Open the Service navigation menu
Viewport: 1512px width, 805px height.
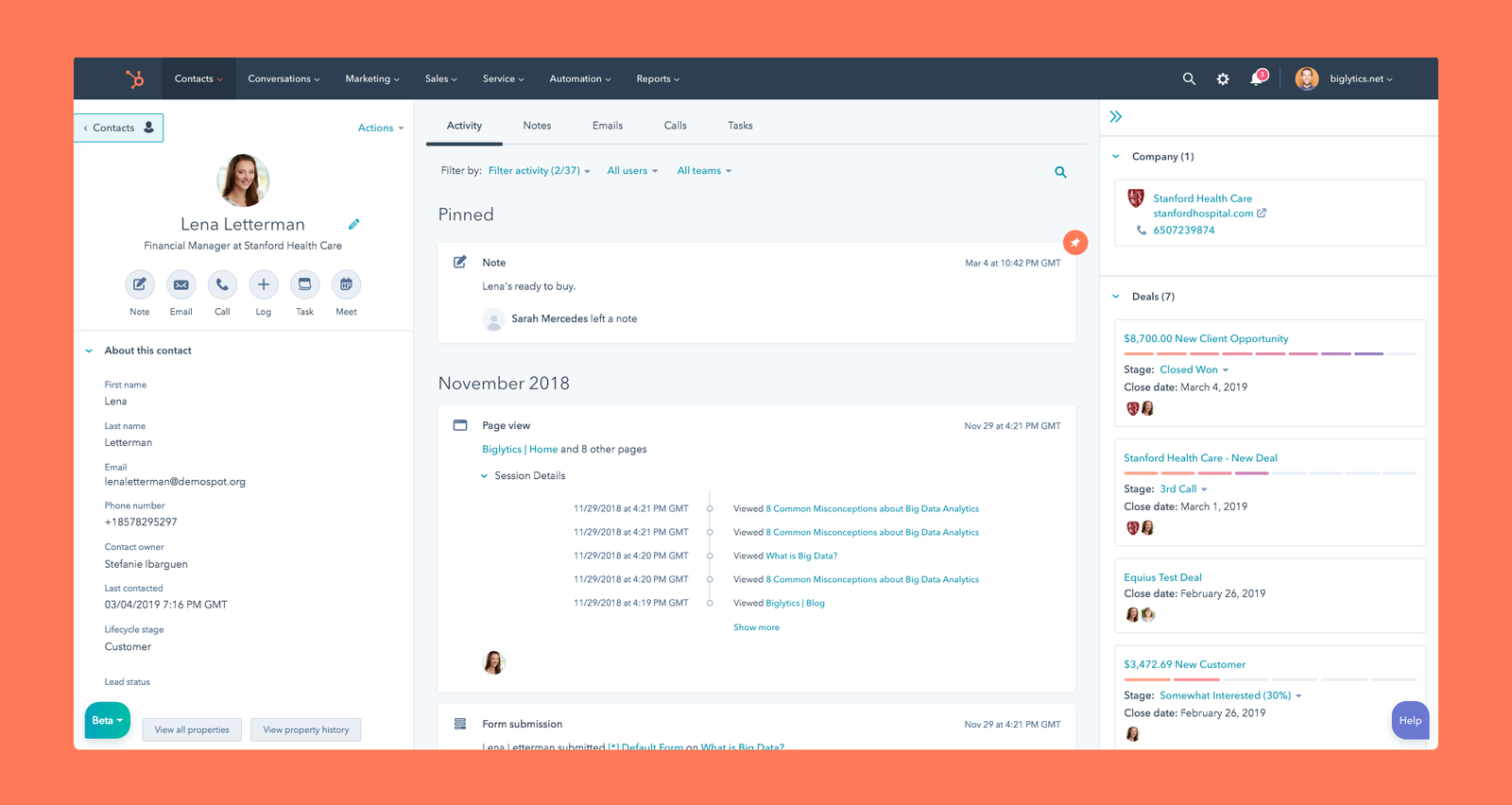tap(503, 79)
